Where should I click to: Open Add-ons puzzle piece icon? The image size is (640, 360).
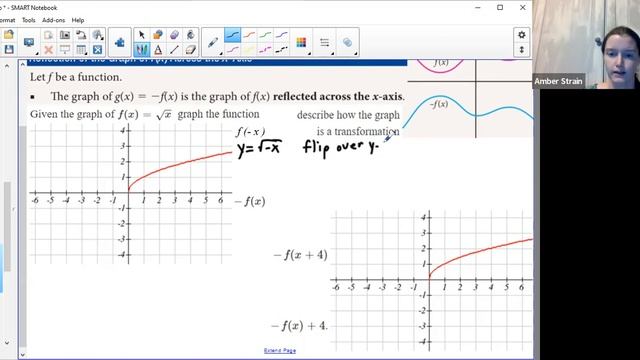click(x=120, y=42)
